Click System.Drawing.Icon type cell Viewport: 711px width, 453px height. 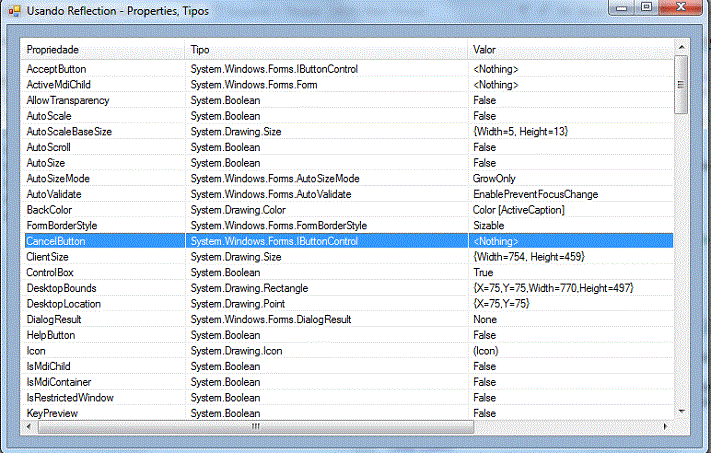236,351
